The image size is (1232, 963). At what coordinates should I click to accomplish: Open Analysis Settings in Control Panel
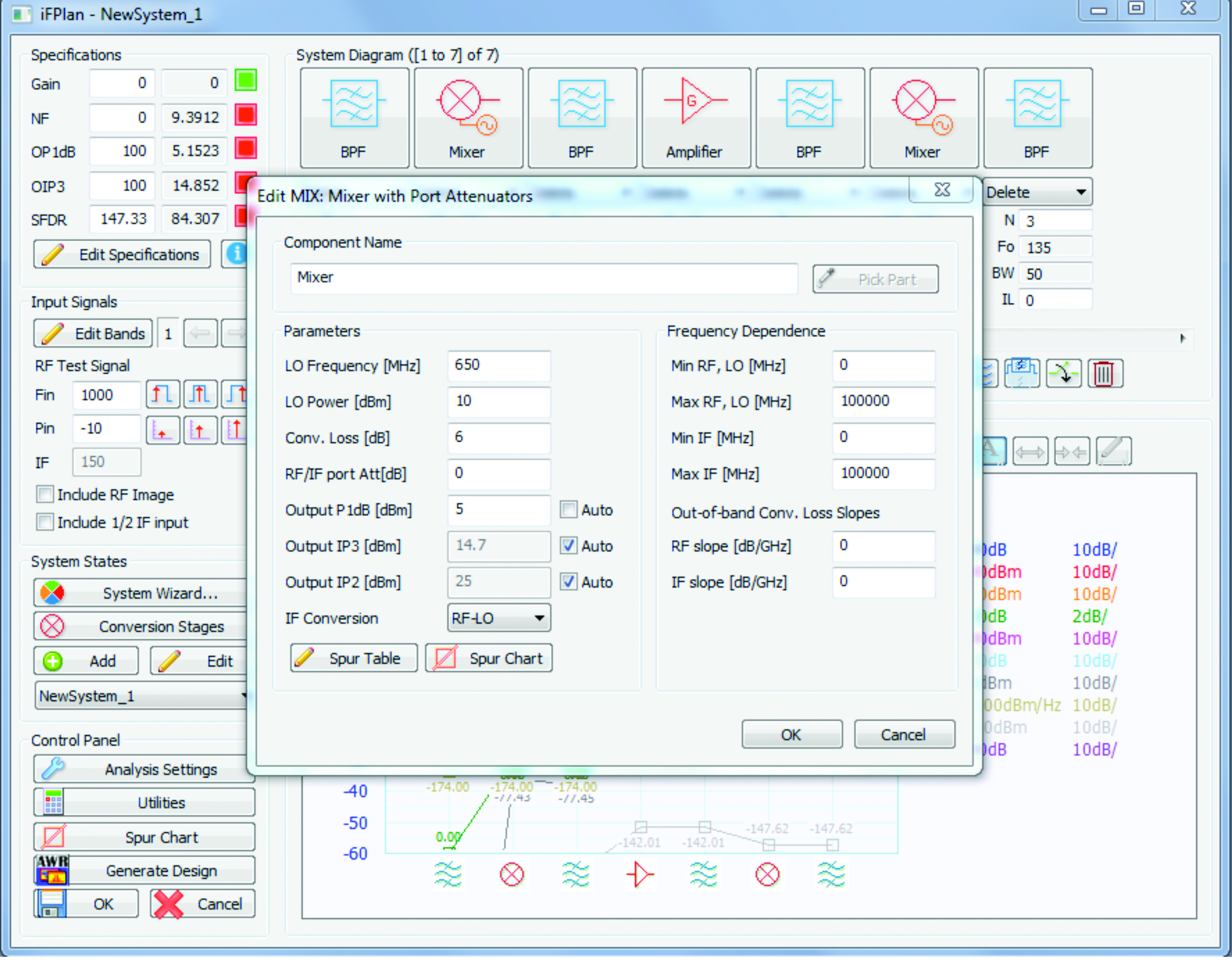[x=144, y=770]
